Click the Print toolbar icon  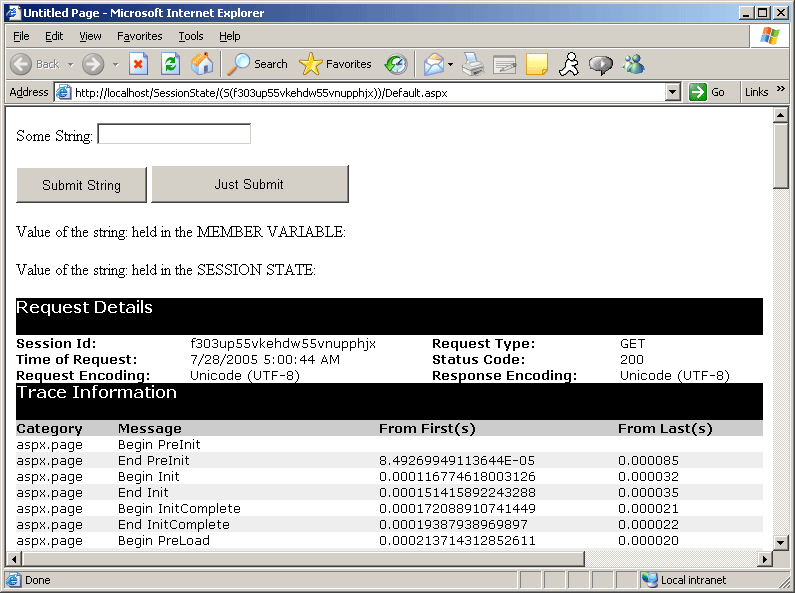[473, 64]
